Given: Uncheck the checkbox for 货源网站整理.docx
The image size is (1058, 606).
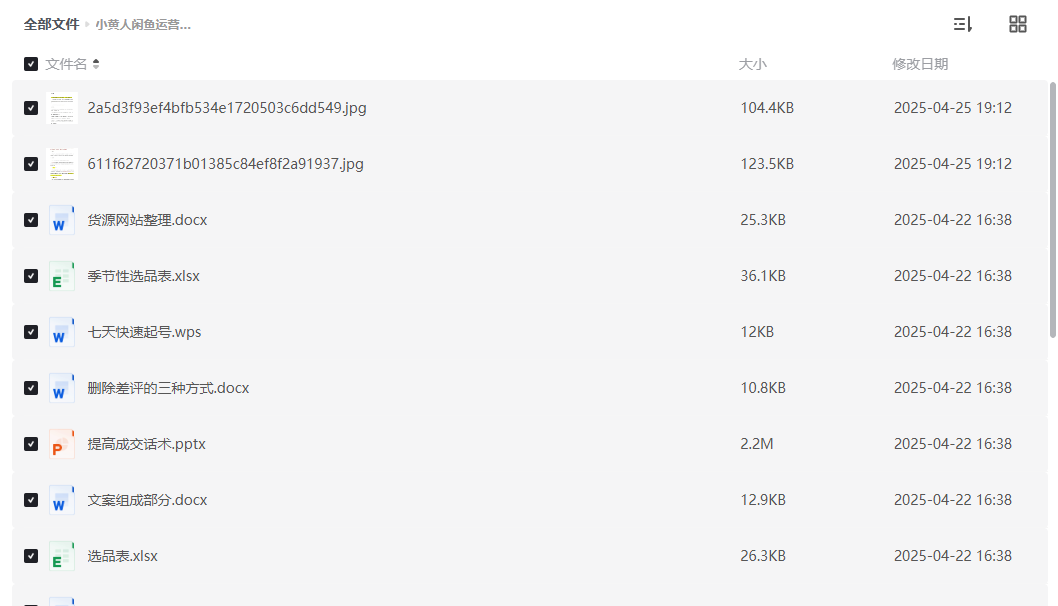Looking at the screenshot, I should pyautogui.click(x=31, y=220).
